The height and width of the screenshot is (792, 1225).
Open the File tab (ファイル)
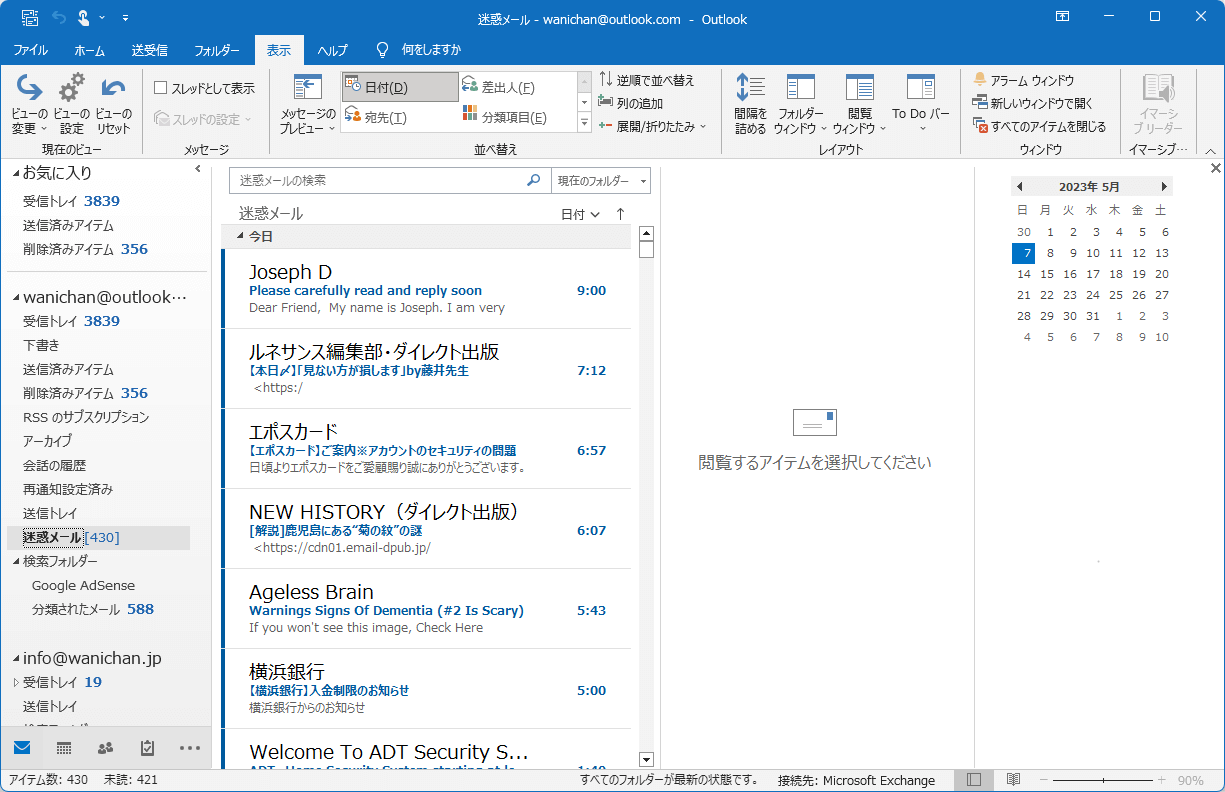[30, 50]
